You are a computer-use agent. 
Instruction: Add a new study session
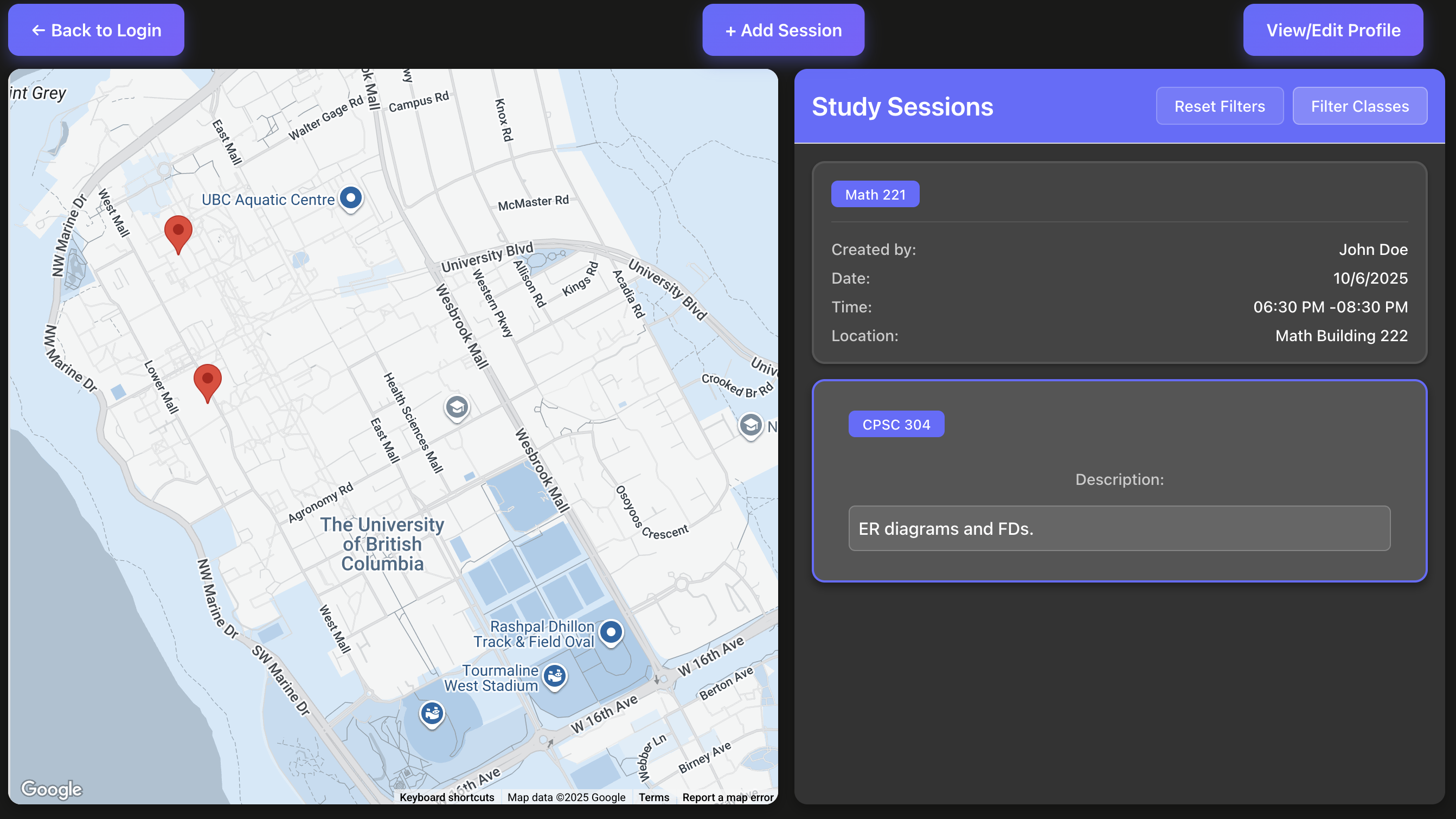[x=783, y=30]
